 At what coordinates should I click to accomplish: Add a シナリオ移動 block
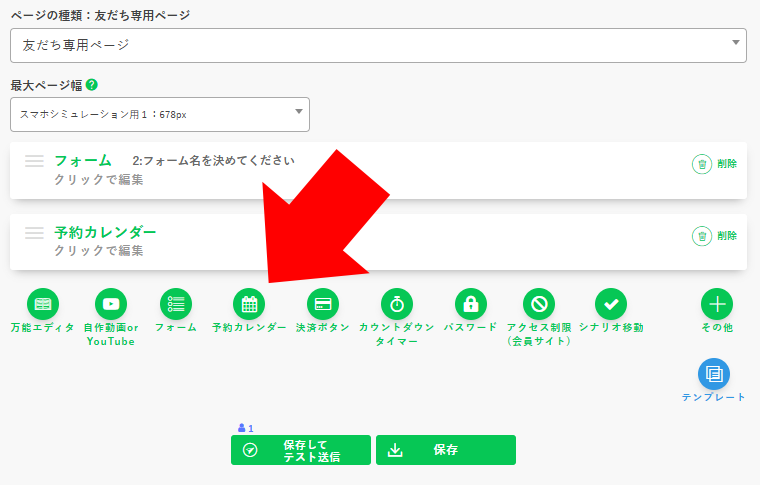[x=611, y=304]
